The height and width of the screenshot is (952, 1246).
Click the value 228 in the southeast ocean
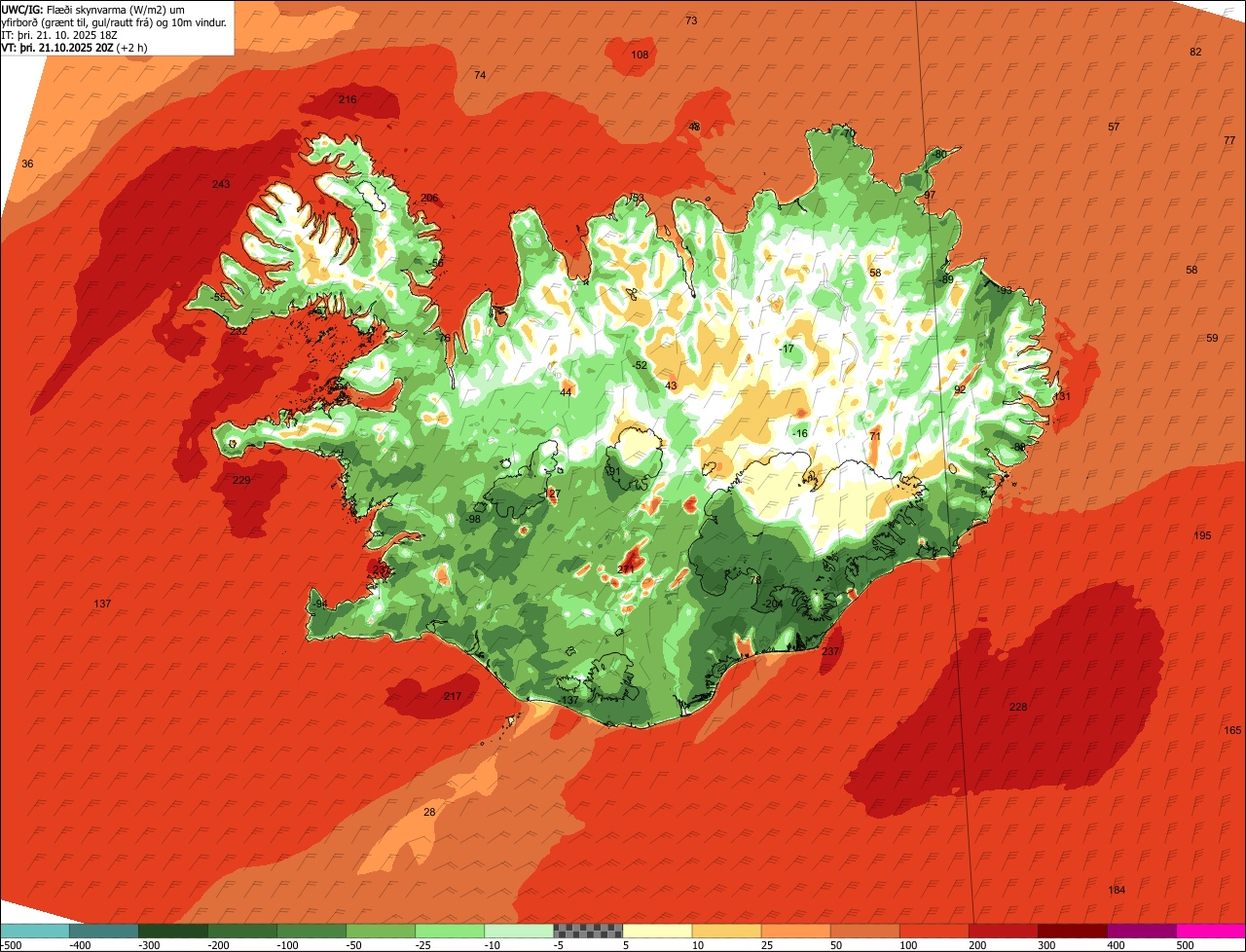(1018, 708)
